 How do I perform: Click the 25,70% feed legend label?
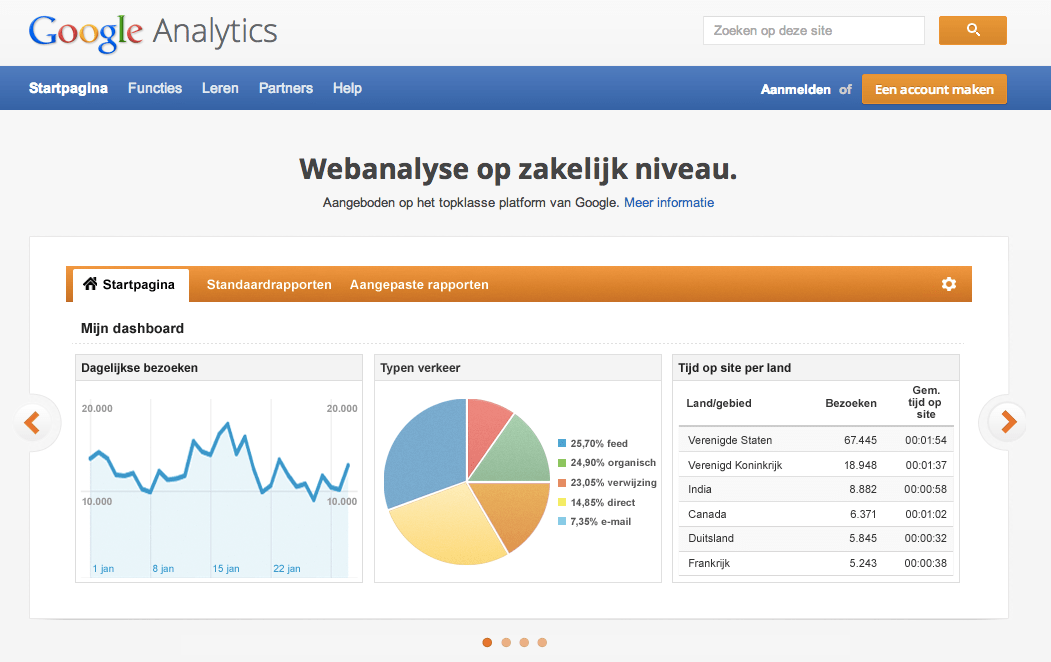point(599,444)
